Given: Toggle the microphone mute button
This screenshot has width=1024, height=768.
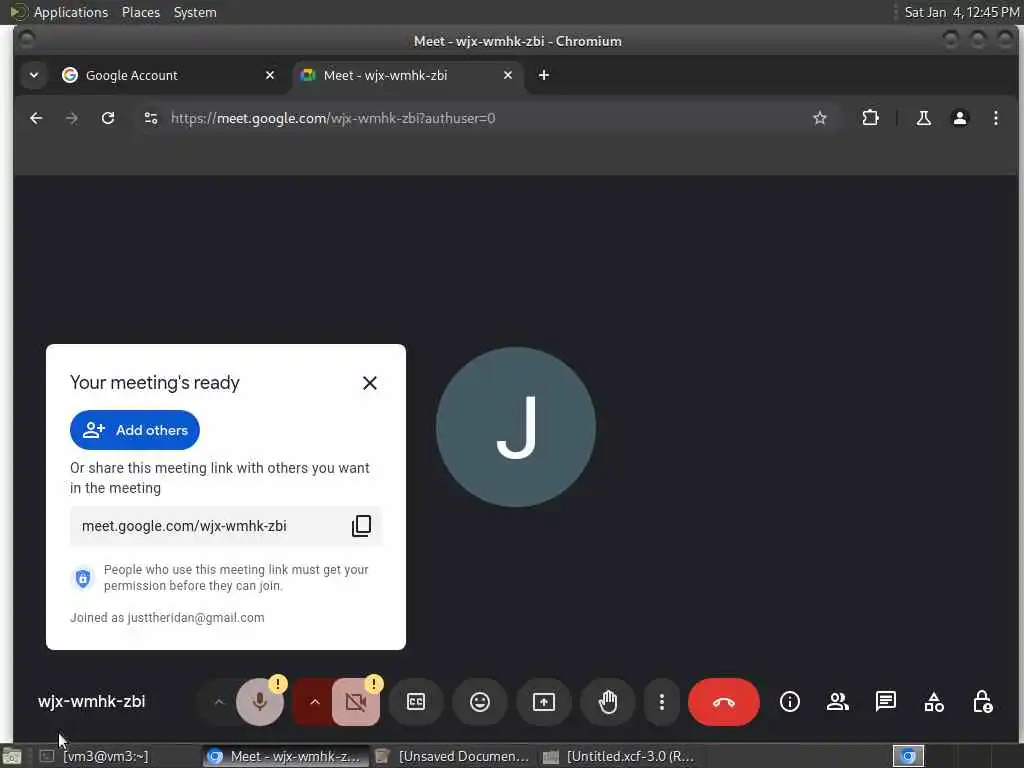Looking at the screenshot, I should 260,702.
